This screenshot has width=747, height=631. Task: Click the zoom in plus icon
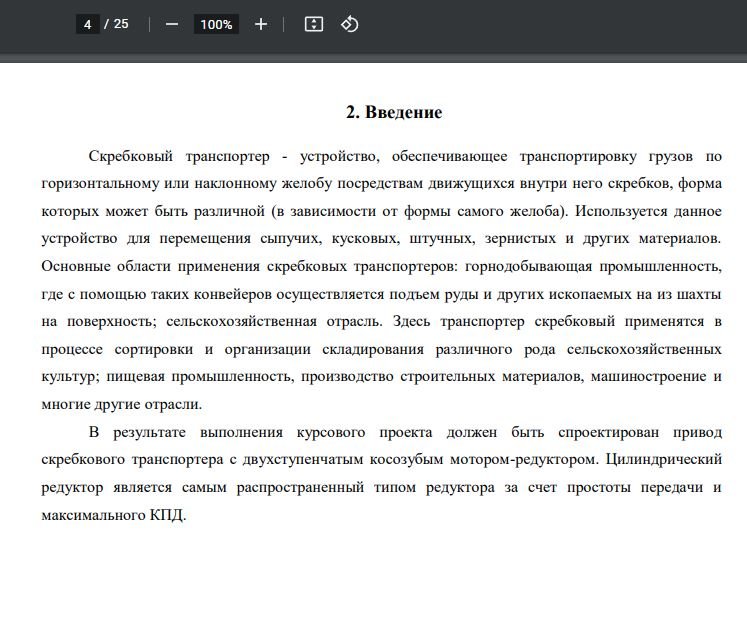pyautogui.click(x=261, y=24)
